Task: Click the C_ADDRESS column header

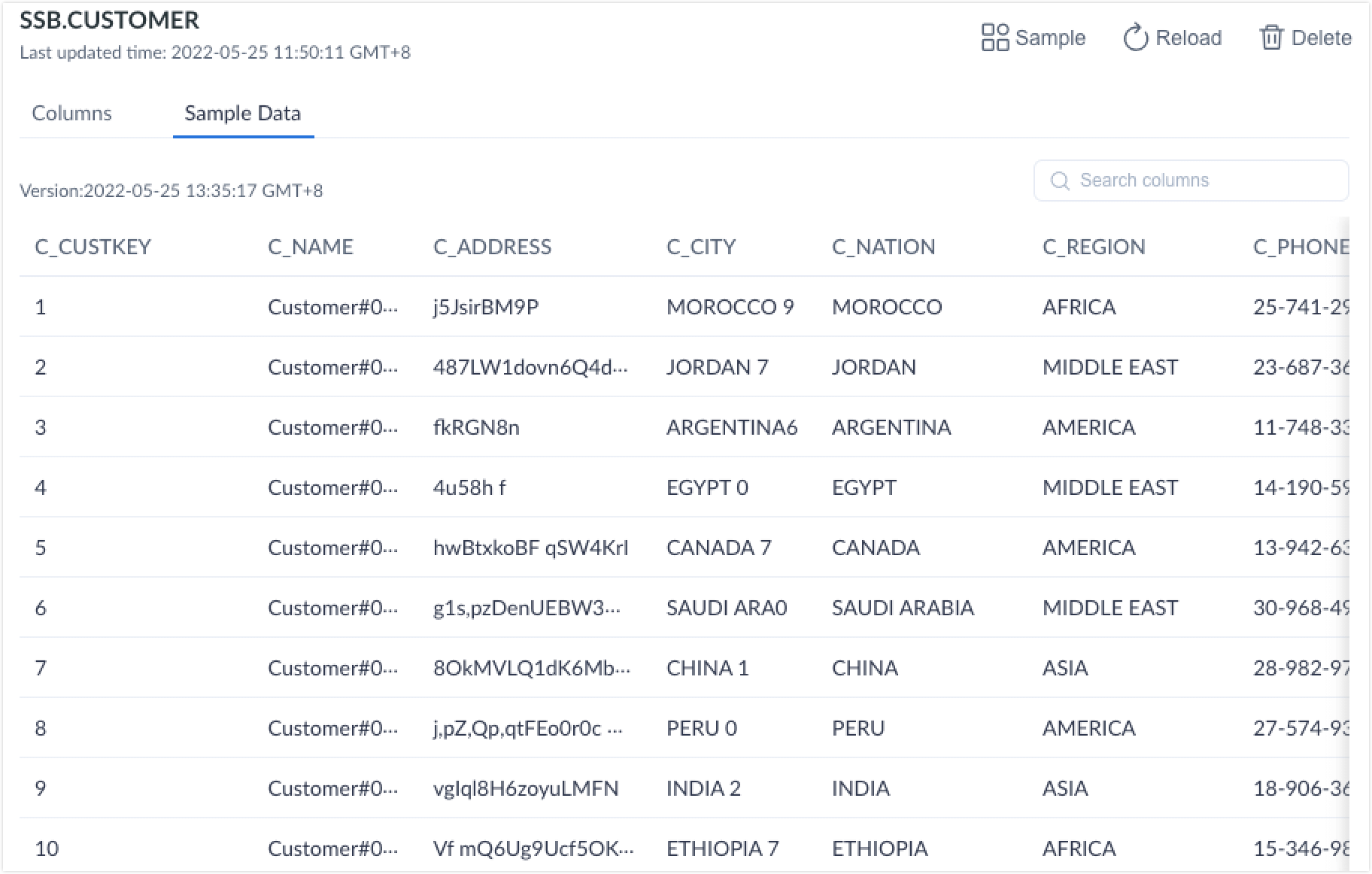Action: point(492,247)
